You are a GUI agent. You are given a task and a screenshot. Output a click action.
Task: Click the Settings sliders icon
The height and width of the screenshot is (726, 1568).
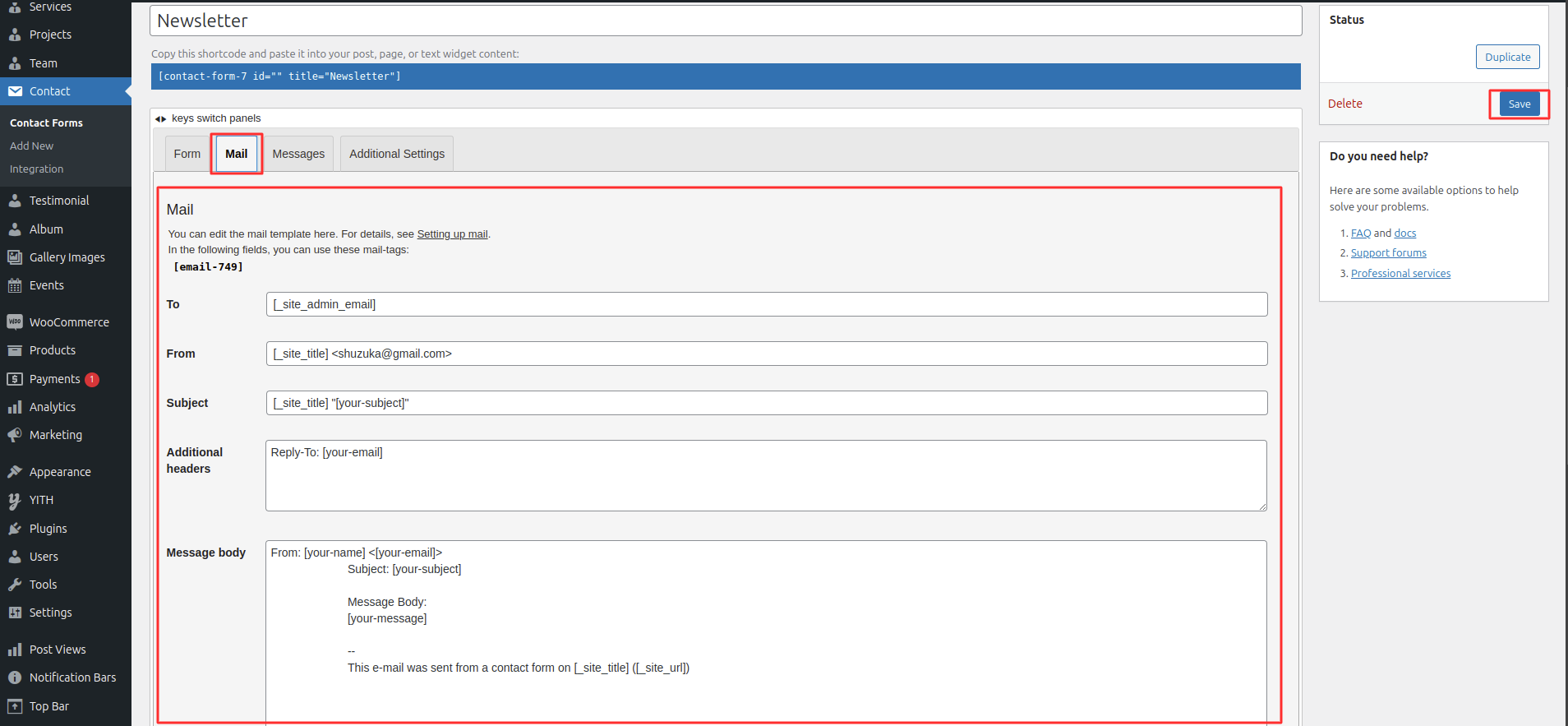pyautogui.click(x=15, y=613)
